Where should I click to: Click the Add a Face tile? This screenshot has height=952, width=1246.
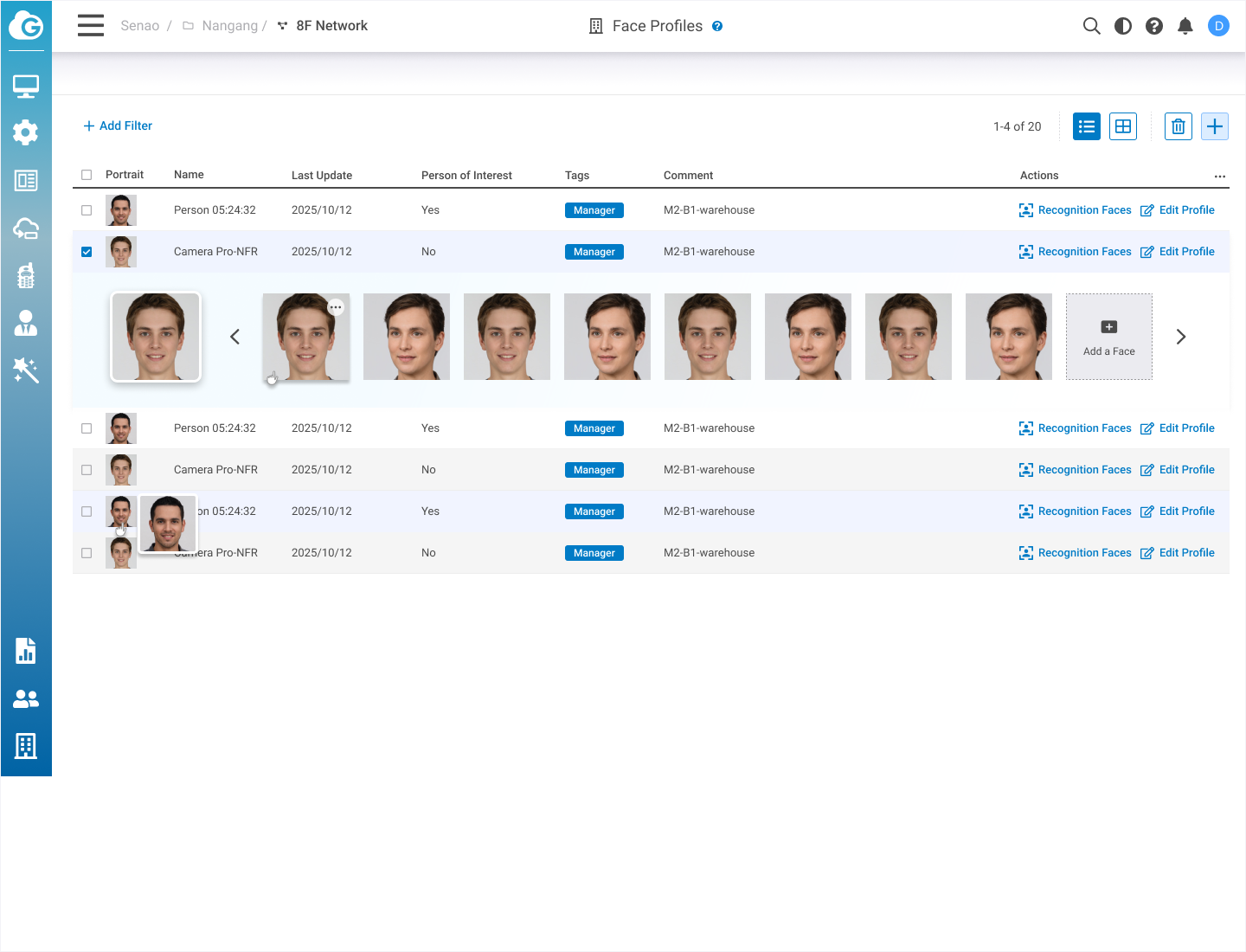coord(1108,337)
